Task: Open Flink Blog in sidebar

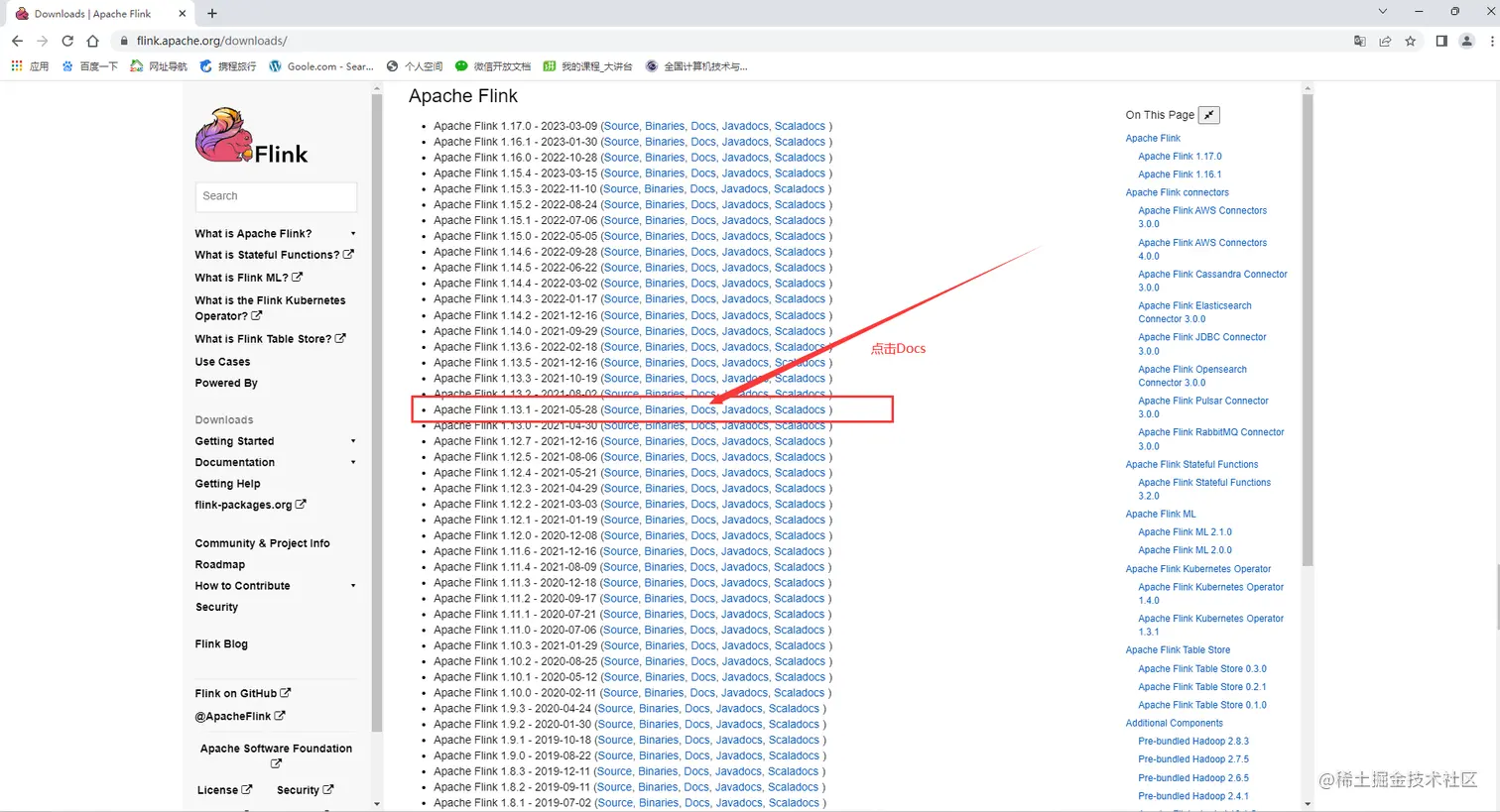Action: pyautogui.click(x=221, y=643)
